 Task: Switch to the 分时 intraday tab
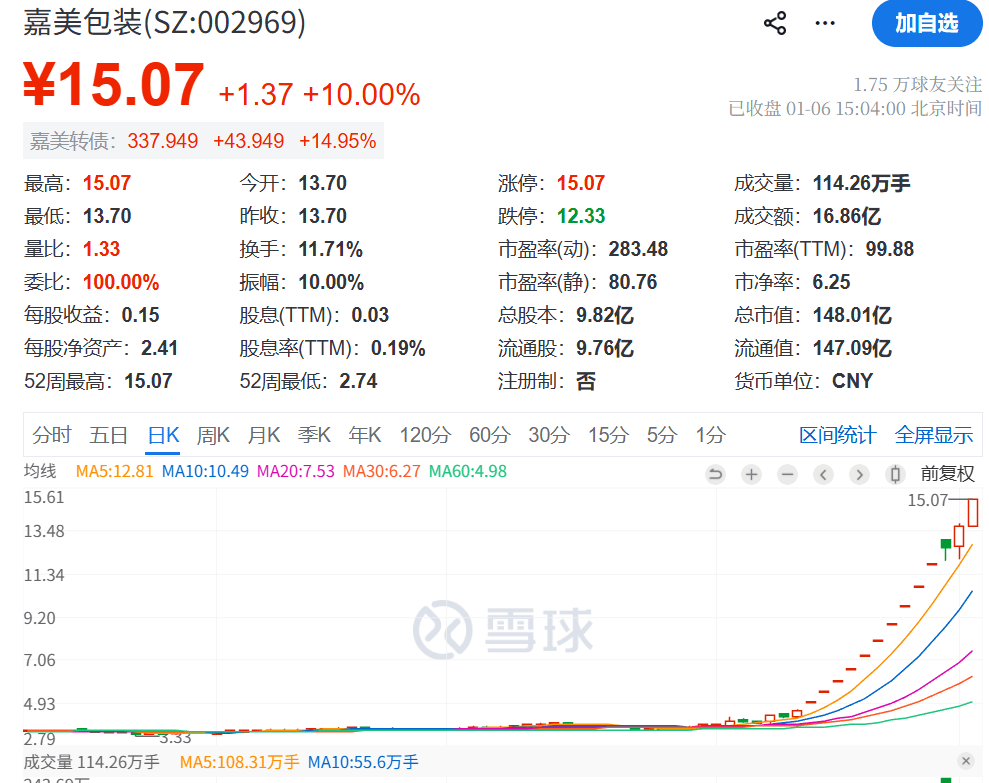tap(51, 435)
